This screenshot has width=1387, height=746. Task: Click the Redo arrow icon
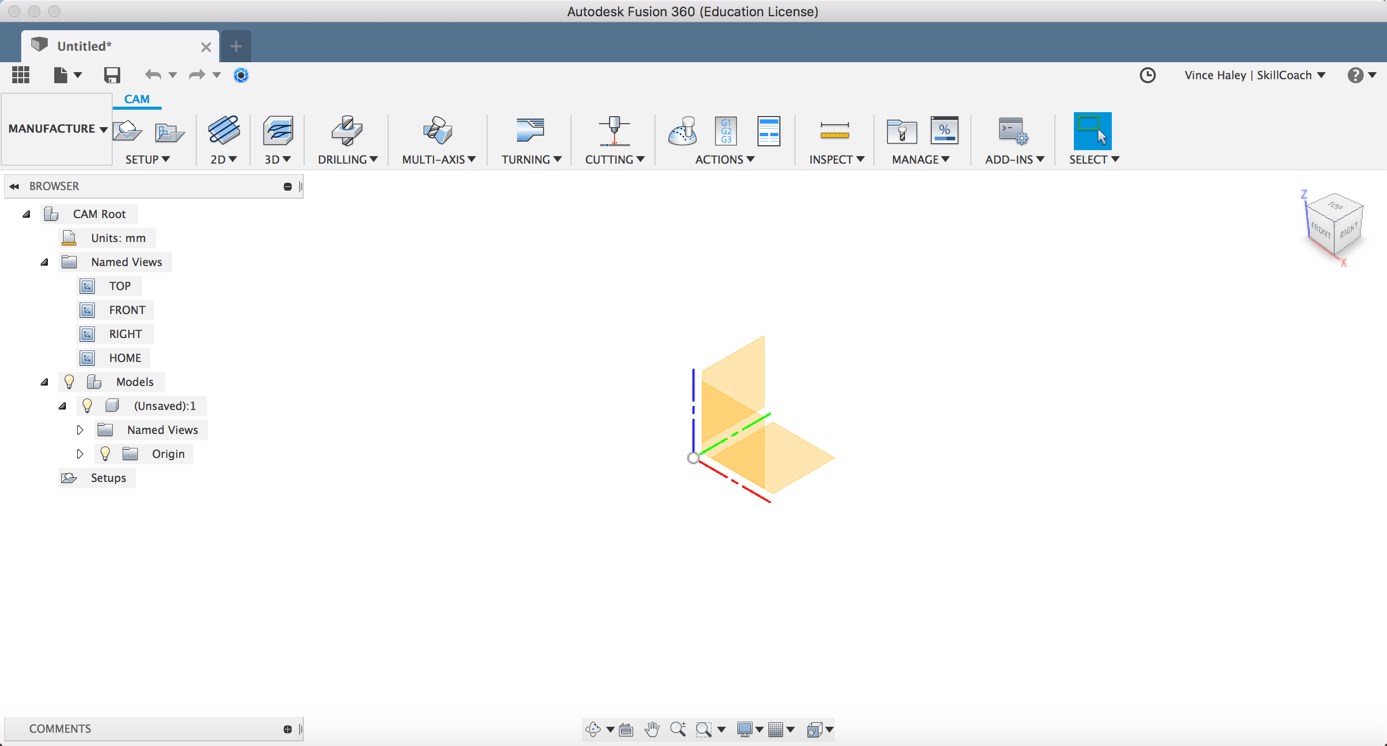(x=197, y=75)
